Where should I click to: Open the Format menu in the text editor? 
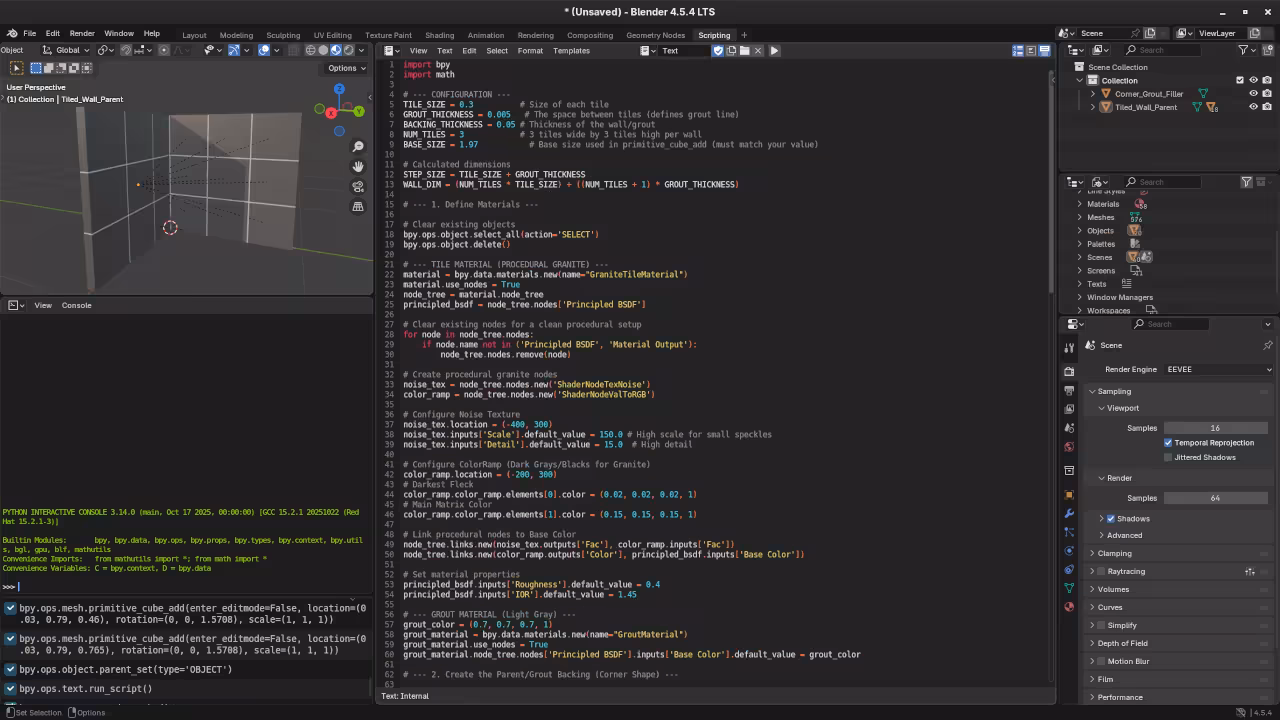(x=530, y=50)
